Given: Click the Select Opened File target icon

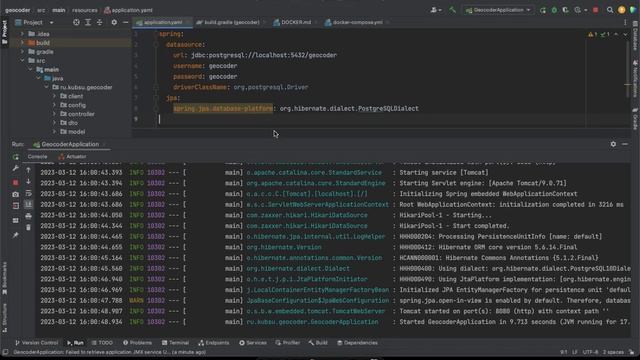Looking at the screenshot, I should 76,22.
